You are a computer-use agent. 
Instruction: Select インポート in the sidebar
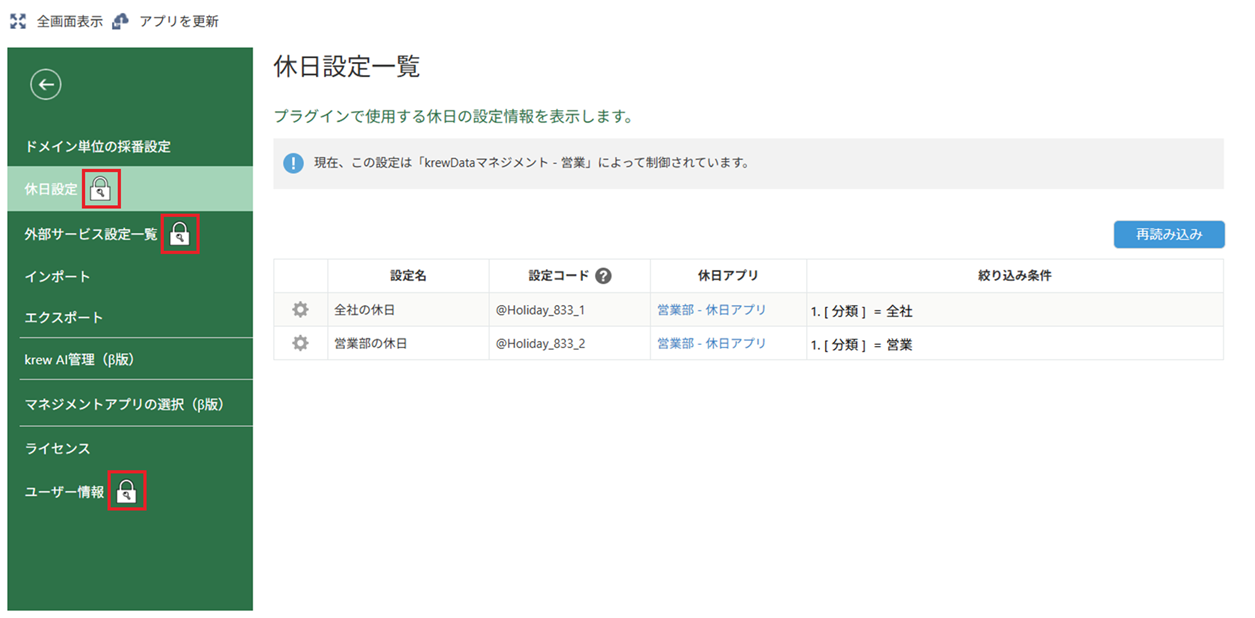point(57,276)
